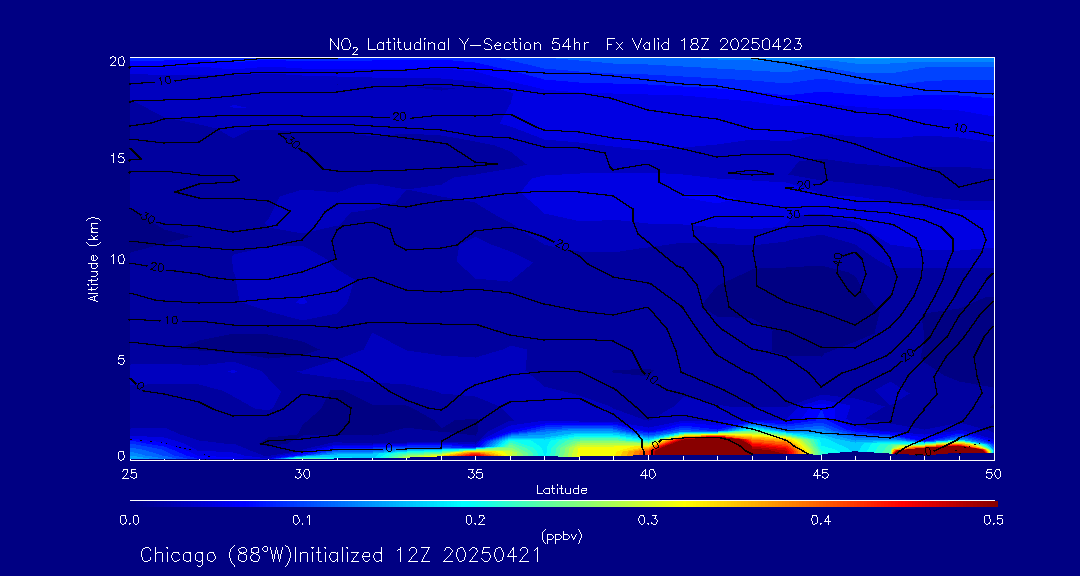Click the color scale value 0.4
The width and height of the screenshot is (1080, 576).
(821, 520)
